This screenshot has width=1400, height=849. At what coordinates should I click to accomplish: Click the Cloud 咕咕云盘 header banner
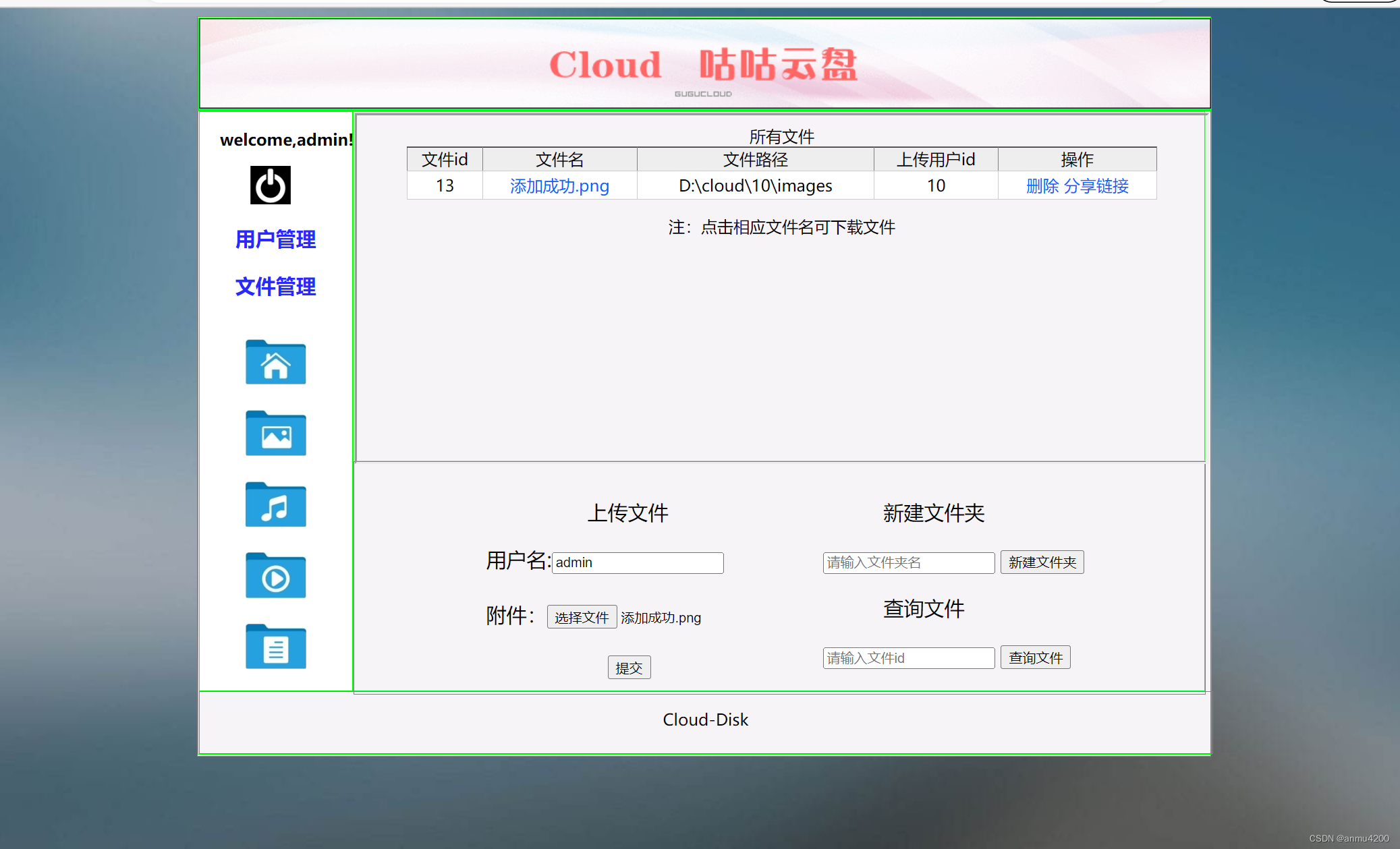pyautogui.click(x=704, y=63)
